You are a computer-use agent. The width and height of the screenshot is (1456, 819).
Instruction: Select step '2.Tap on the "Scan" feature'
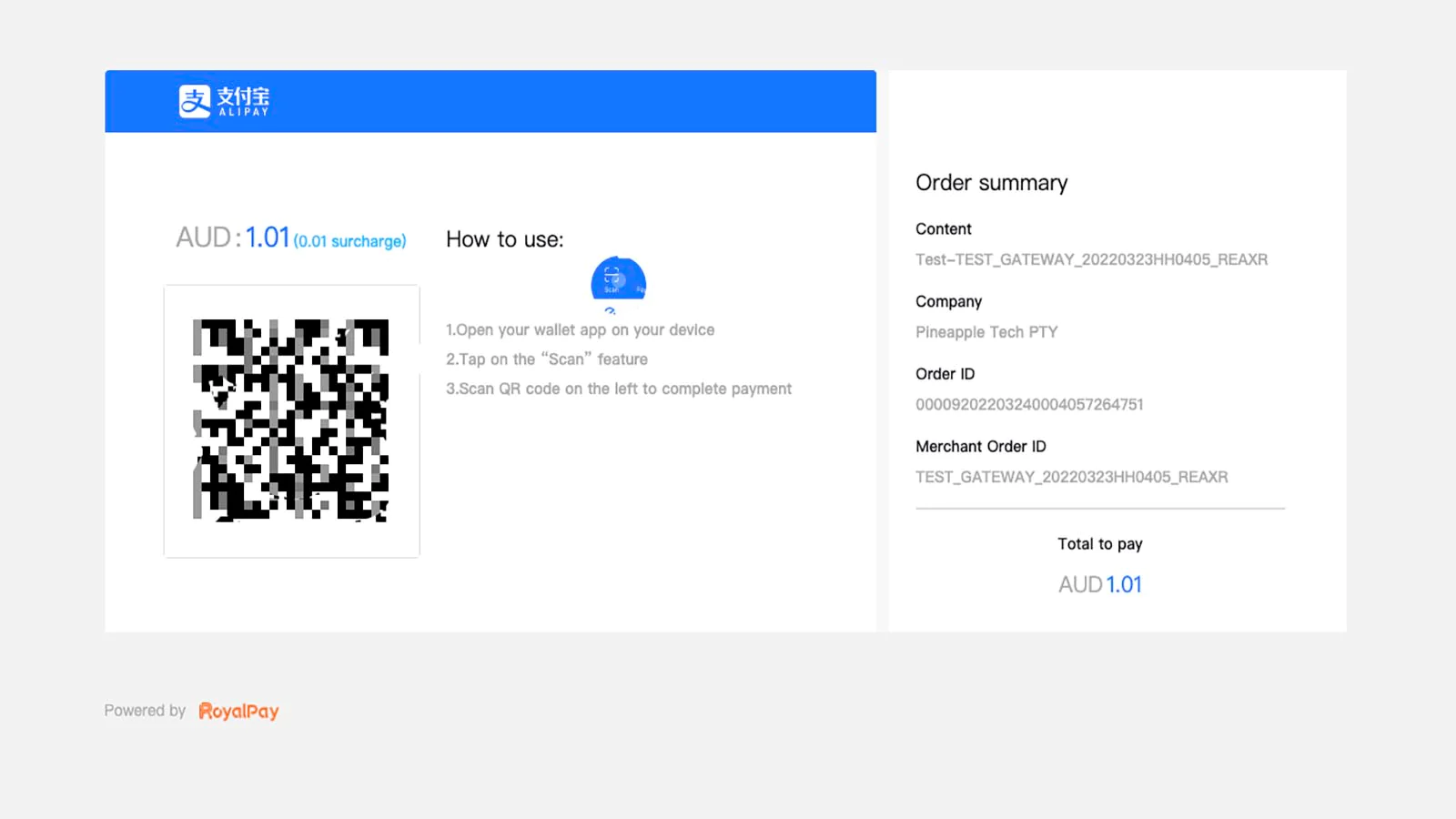(x=547, y=359)
